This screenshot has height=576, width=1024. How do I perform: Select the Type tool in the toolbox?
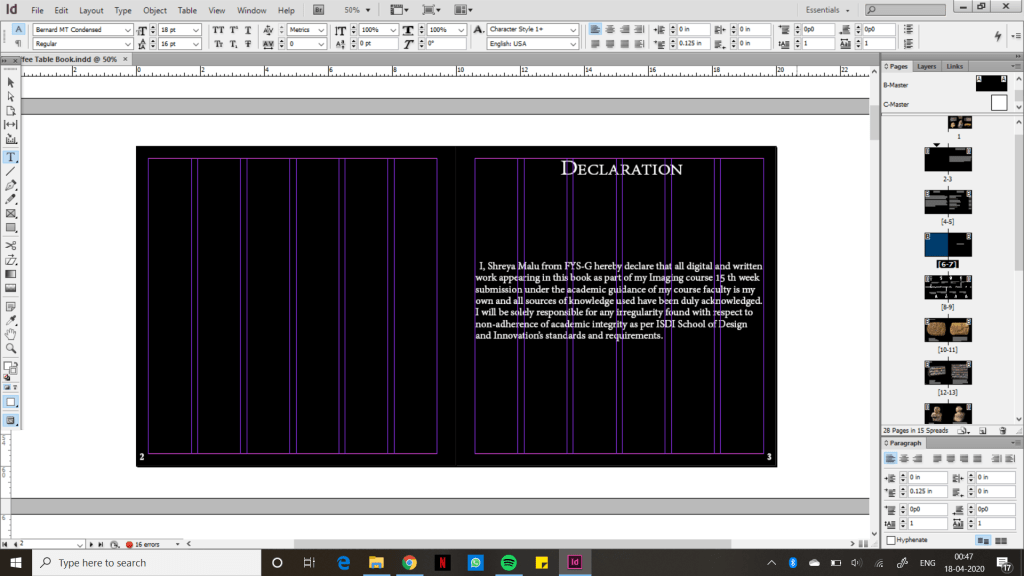(11, 157)
